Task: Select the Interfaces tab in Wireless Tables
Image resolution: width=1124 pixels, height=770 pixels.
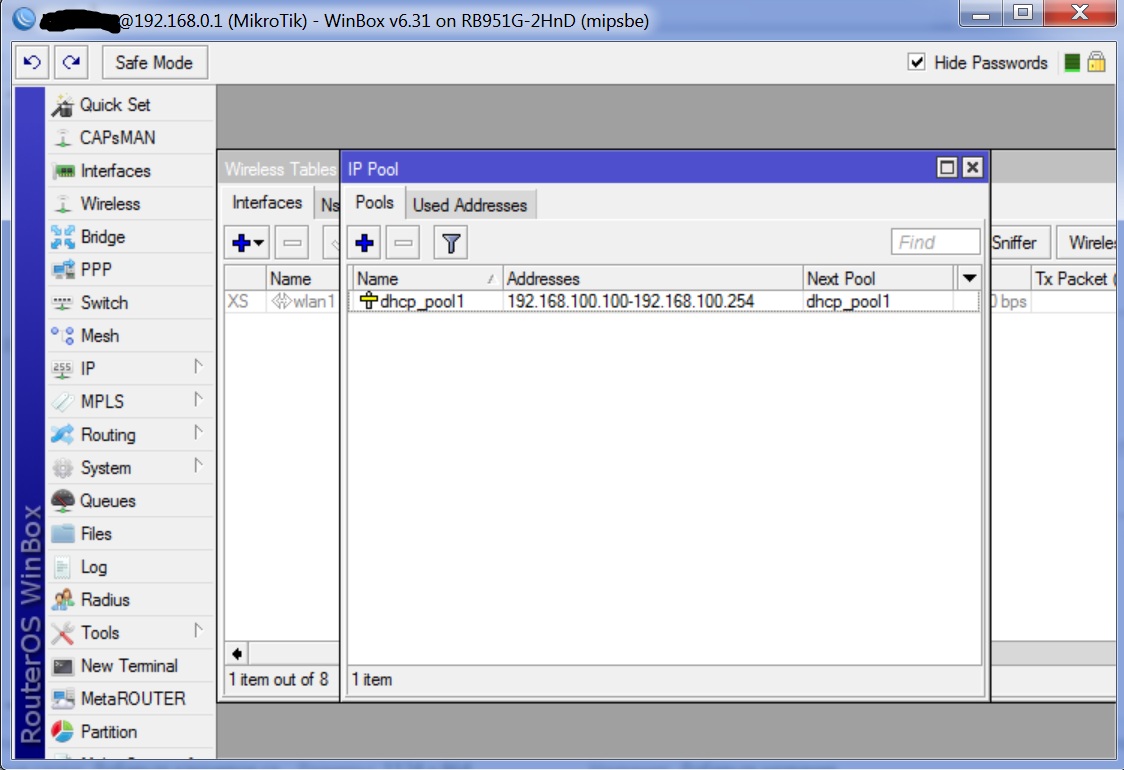Action: coord(267,203)
